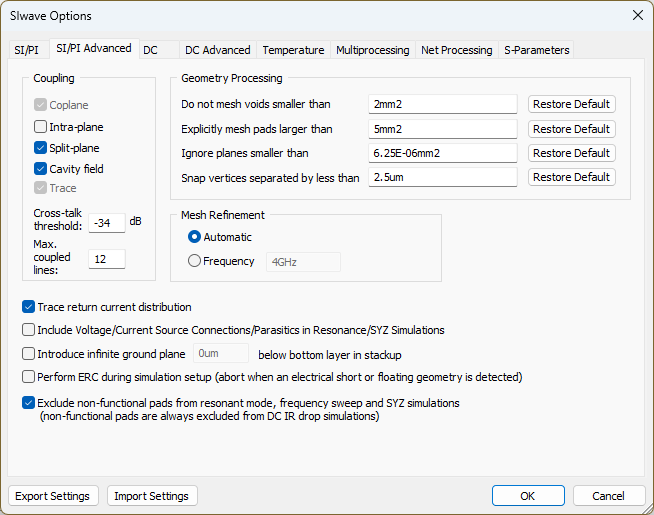654x515 pixels.
Task: Edit the mesh pads size field
Action: (443, 129)
